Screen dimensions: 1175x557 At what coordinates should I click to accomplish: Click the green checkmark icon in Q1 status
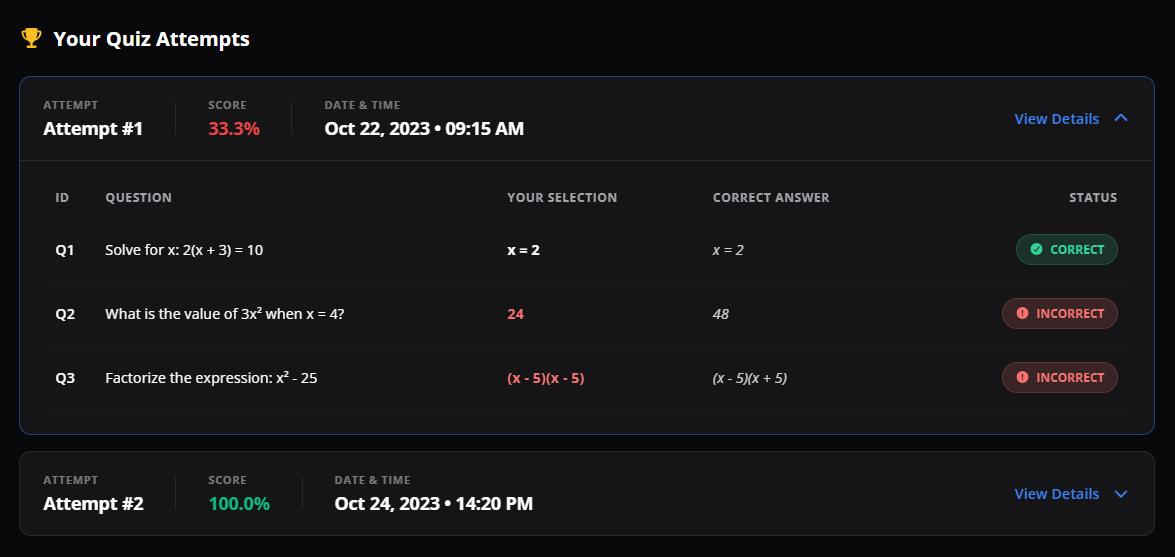pyautogui.click(x=1036, y=250)
